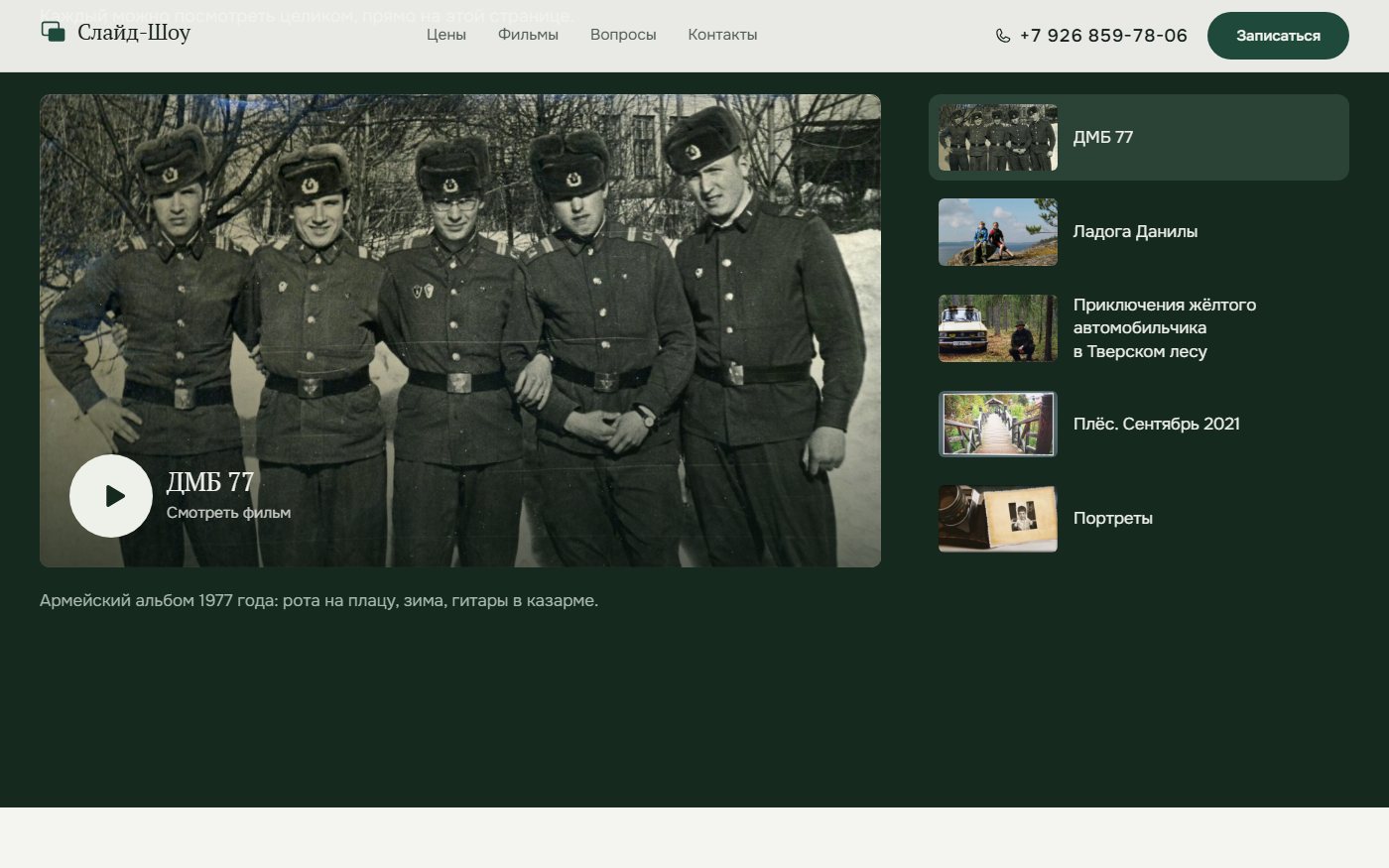Choose Приключения жёлтого автомобильчика film title
This screenshot has height=868, width=1389.
click(x=1165, y=328)
